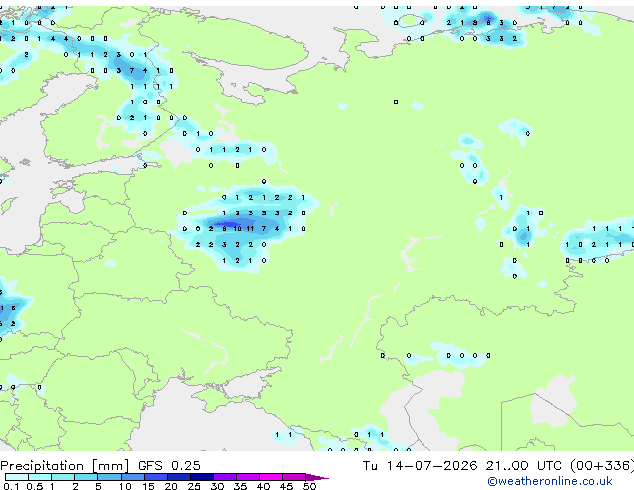Pick the 15–20 mm blue legend swatch
Viewport: 634px width, 490px height.
point(155,477)
